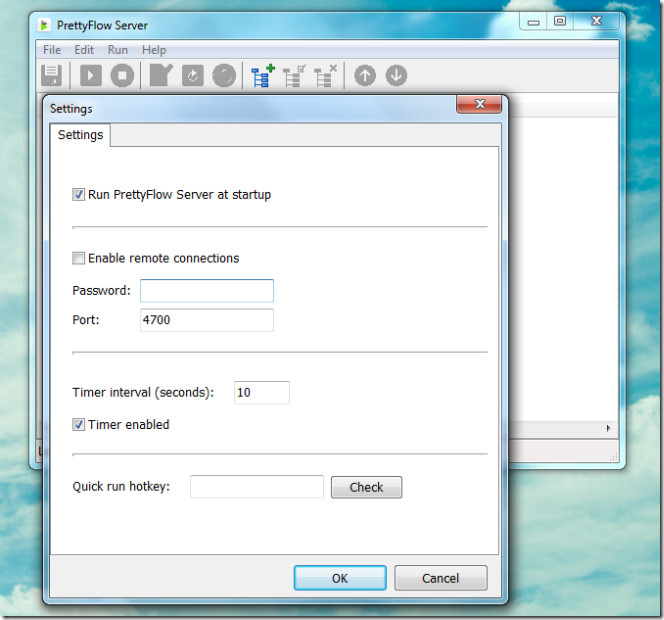Close the PrettyFlow Server main window
This screenshot has width=664, height=620.
point(597,21)
